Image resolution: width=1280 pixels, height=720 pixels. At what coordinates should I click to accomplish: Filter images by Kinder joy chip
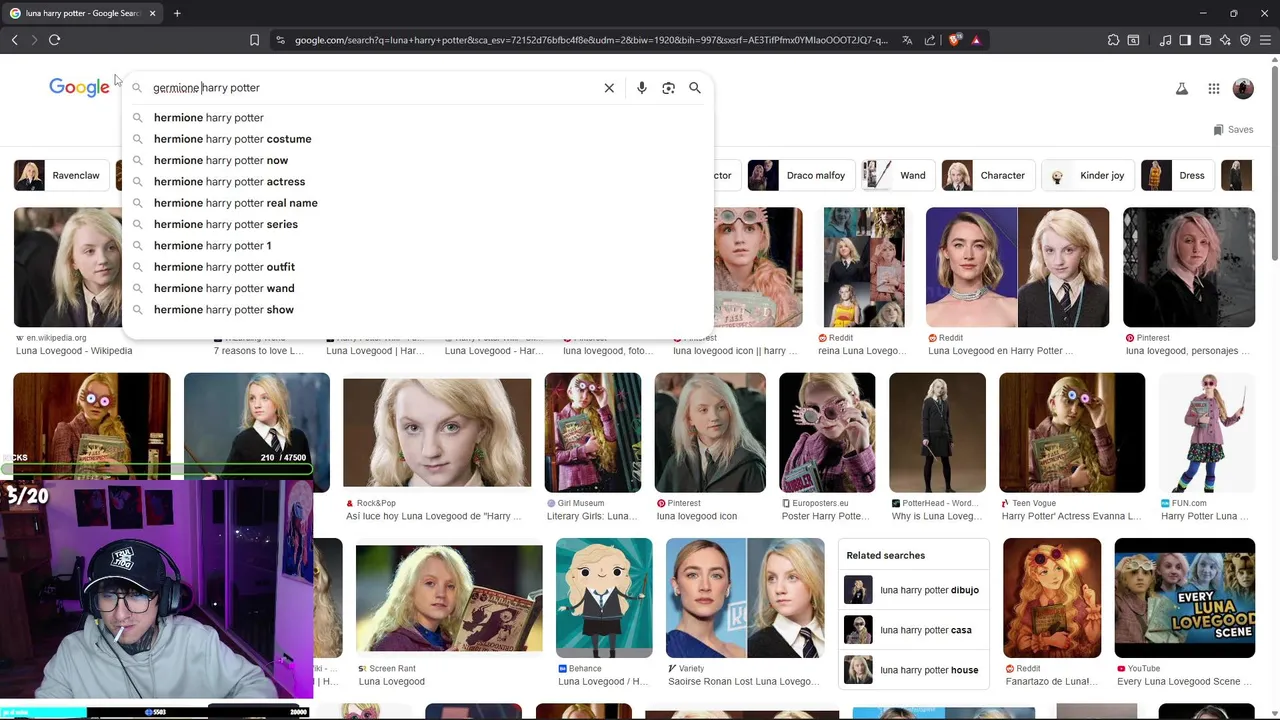point(1087,175)
